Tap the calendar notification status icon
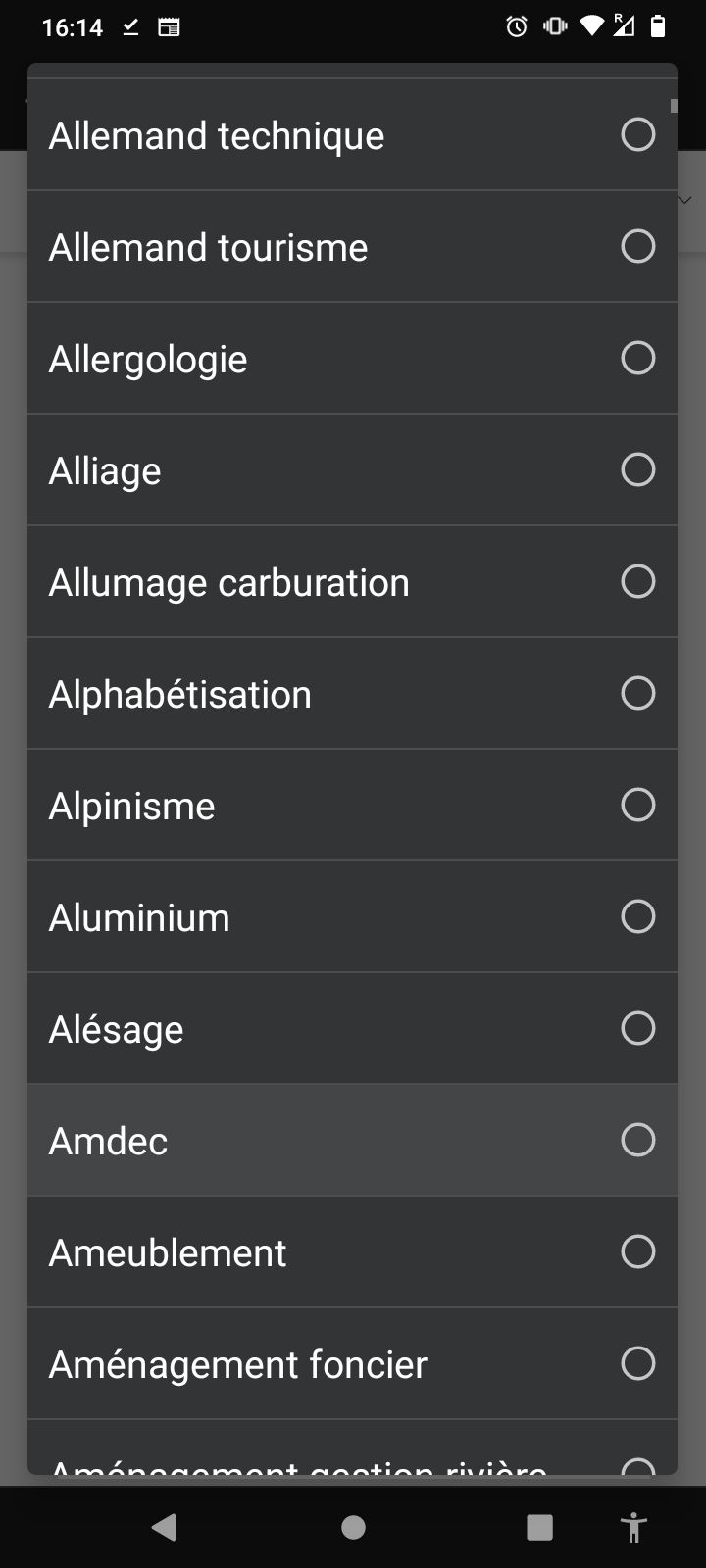The width and height of the screenshot is (706, 1568). coord(169,27)
